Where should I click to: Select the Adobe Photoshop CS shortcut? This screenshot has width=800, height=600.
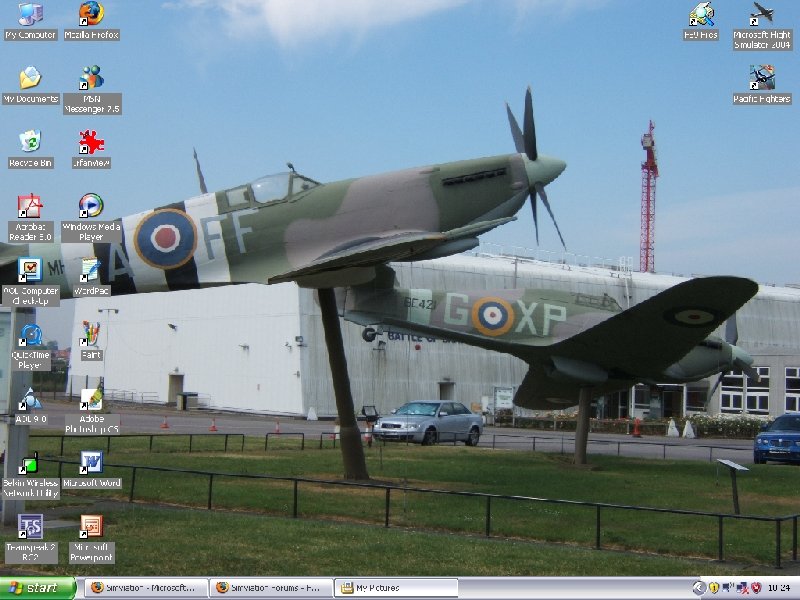91,399
